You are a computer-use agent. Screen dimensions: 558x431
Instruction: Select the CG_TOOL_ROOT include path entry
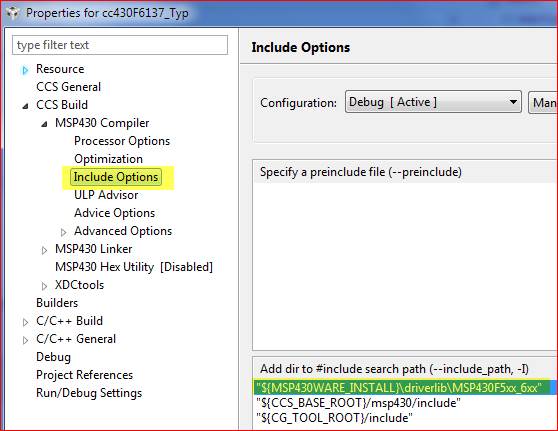[x=334, y=417]
